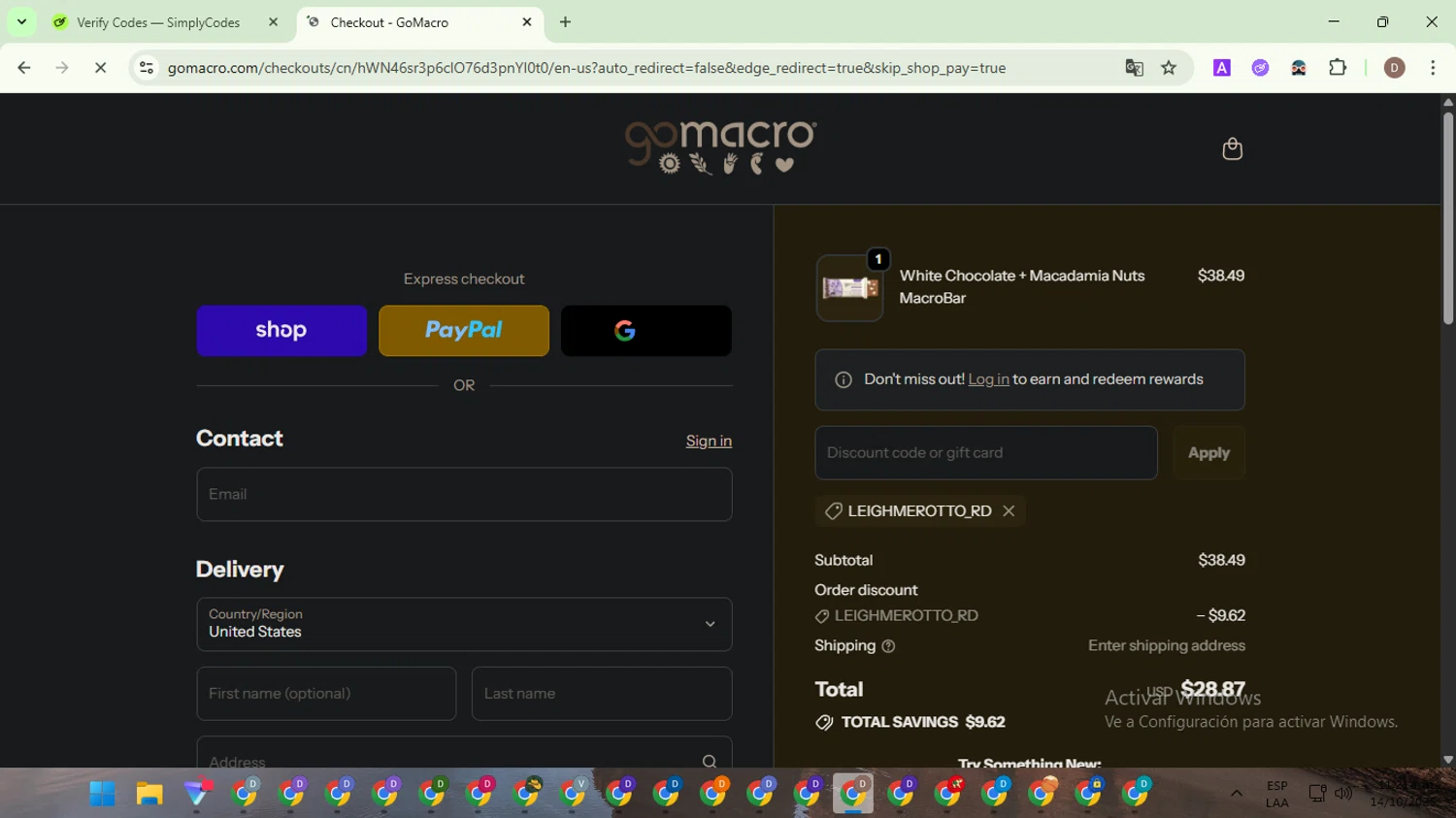Click the MacroBar product thumbnail
1456x818 pixels.
pyautogui.click(x=849, y=288)
